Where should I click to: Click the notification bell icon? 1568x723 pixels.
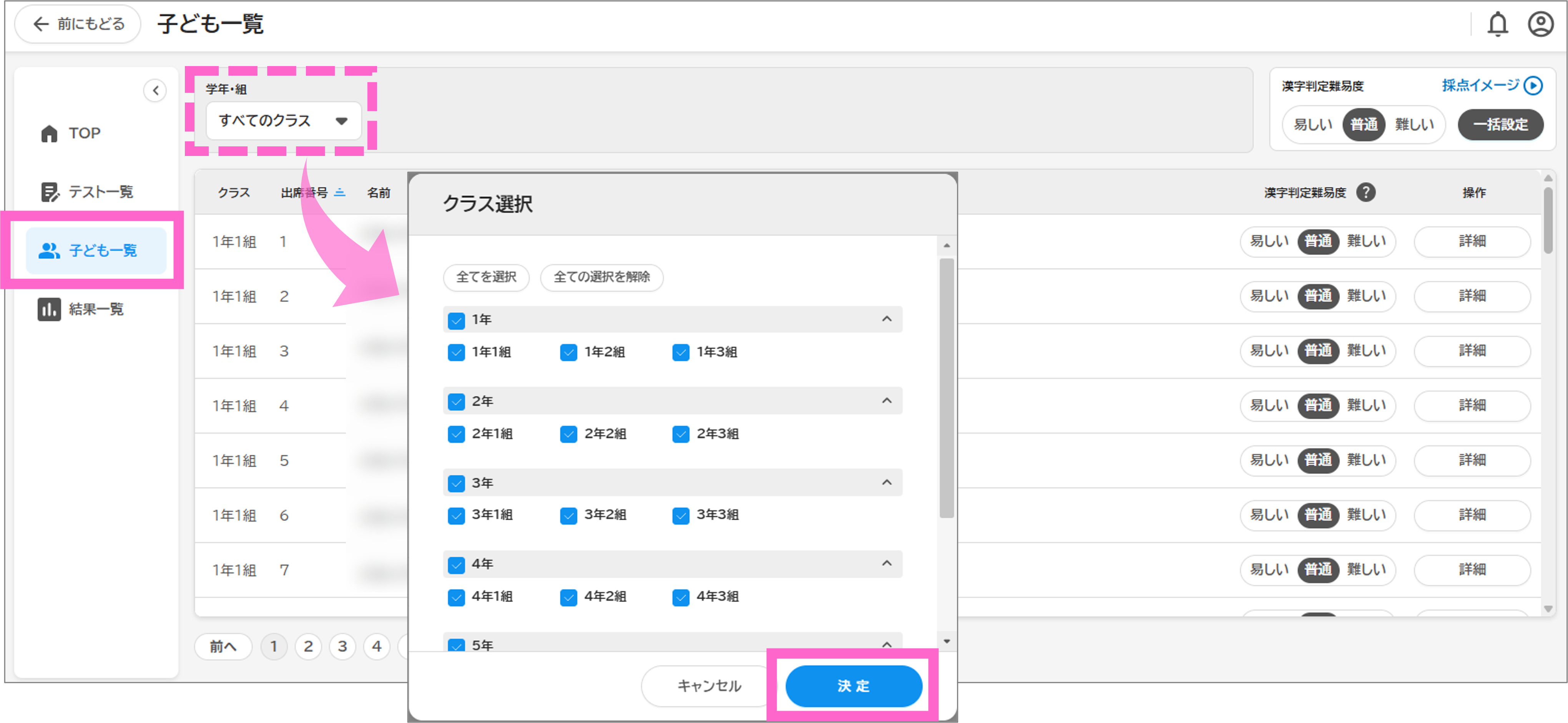click(x=1497, y=24)
